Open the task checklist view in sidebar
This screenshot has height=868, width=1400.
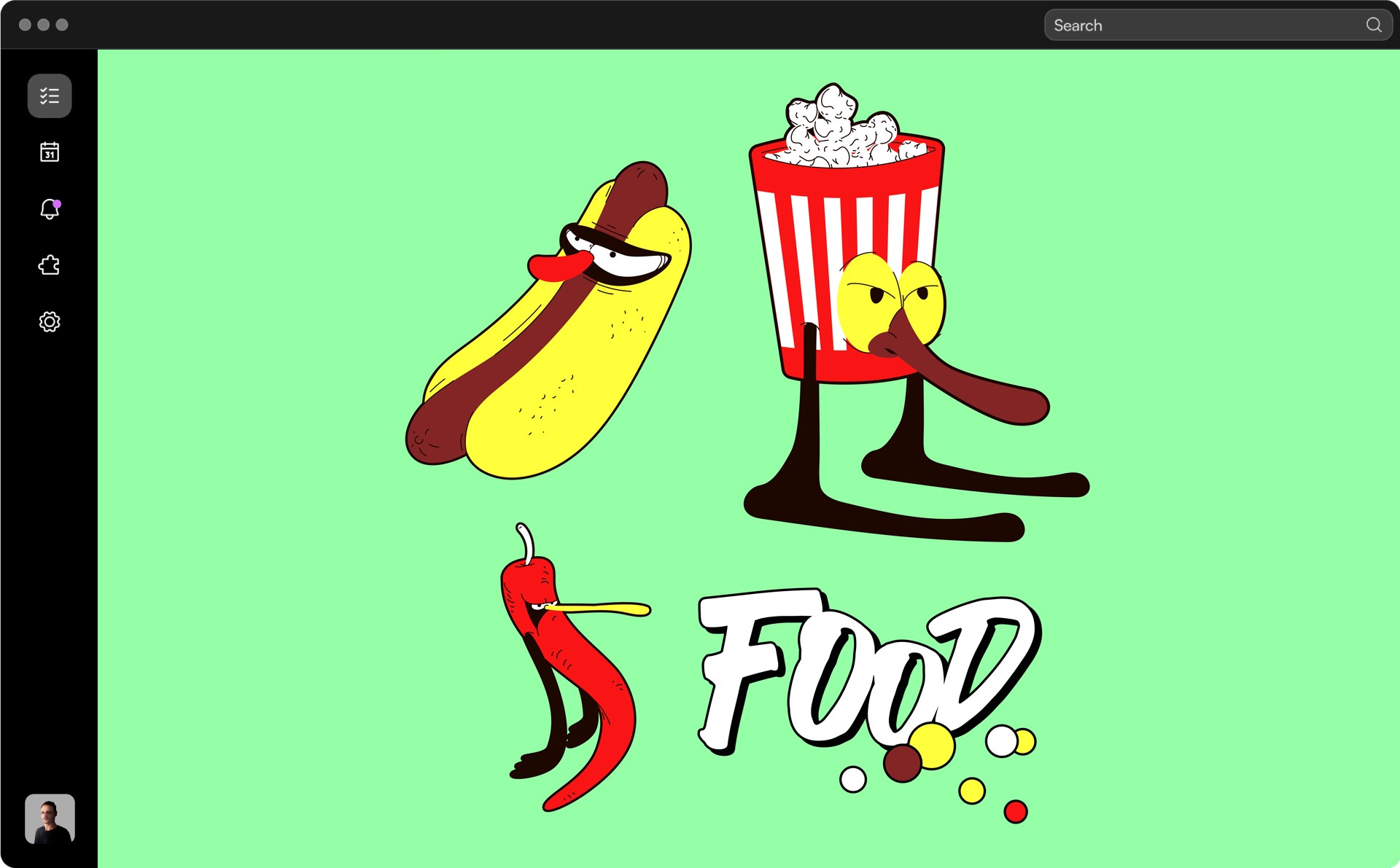[x=50, y=95]
